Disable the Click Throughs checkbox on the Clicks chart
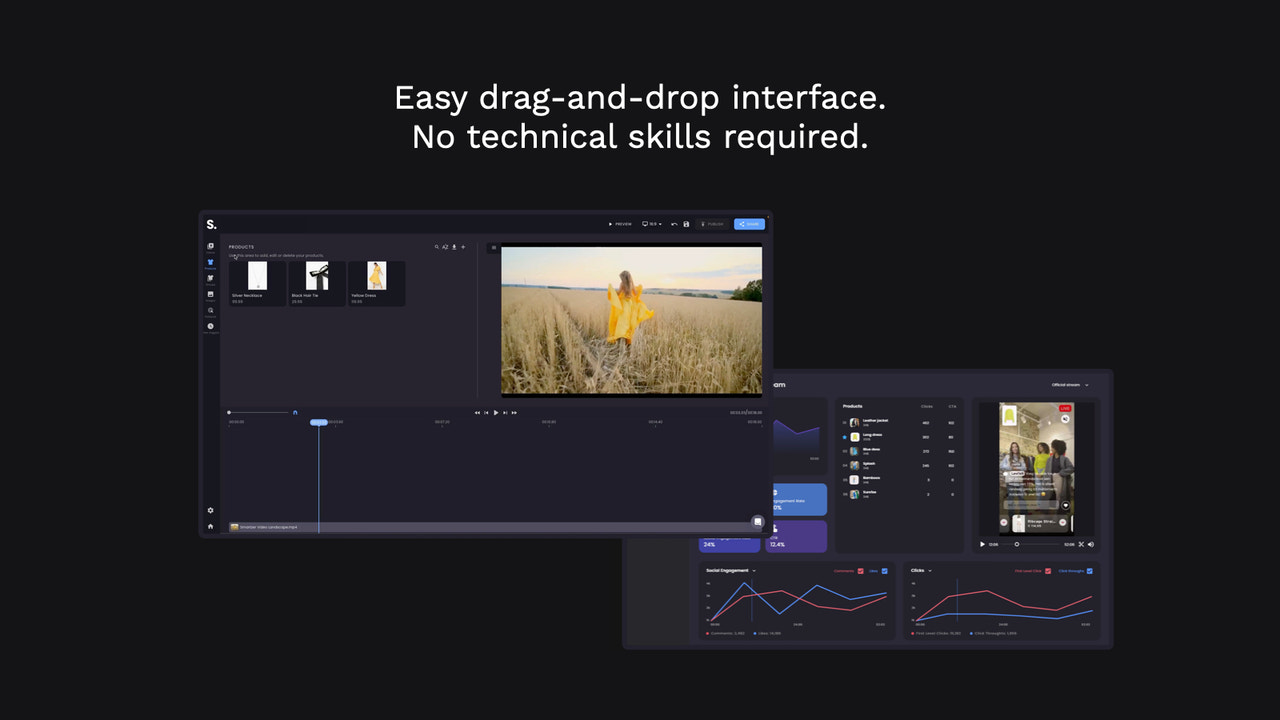The image size is (1280, 720). click(x=1089, y=570)
